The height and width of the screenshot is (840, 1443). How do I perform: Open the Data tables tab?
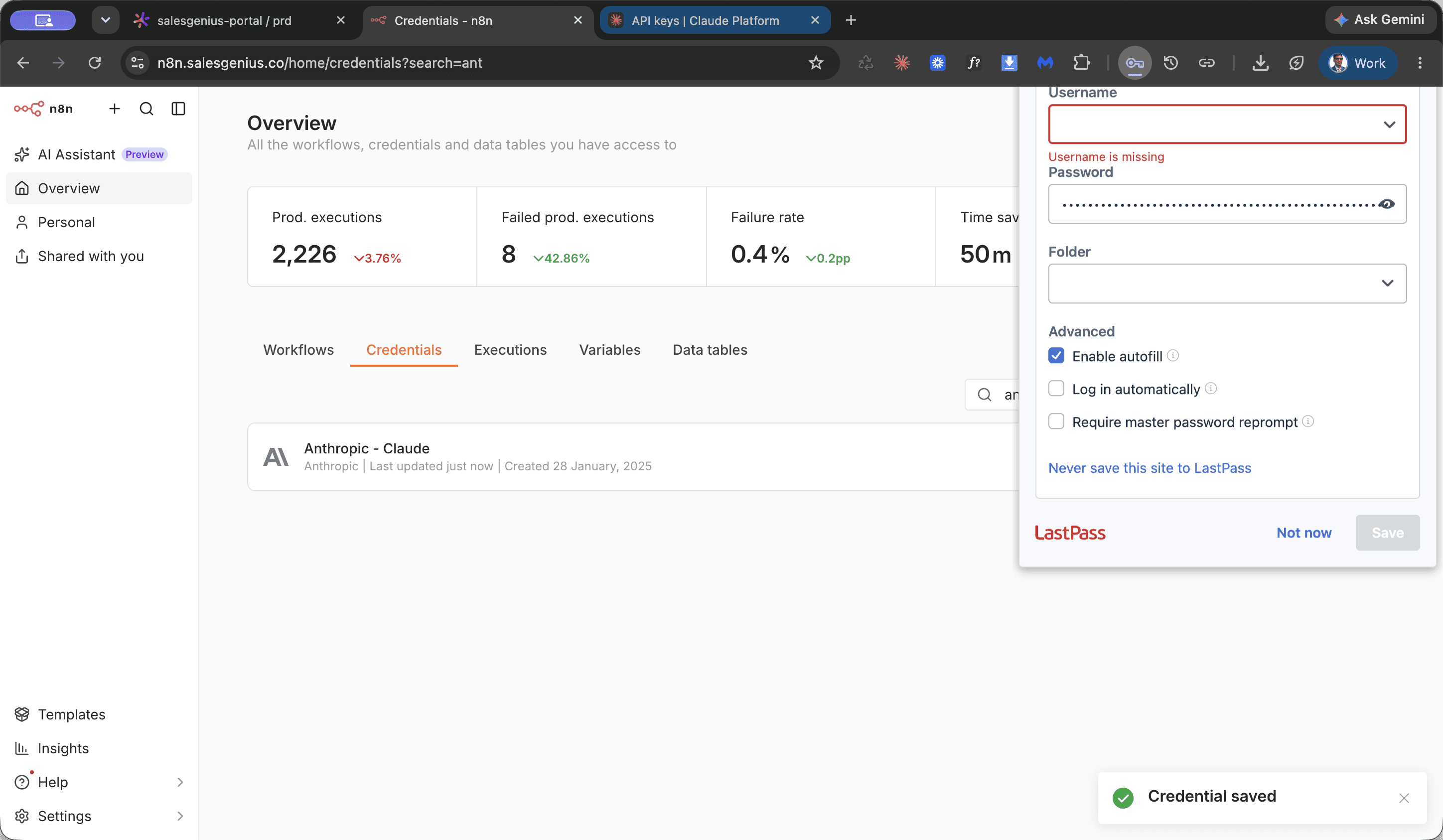click(710, 350)
